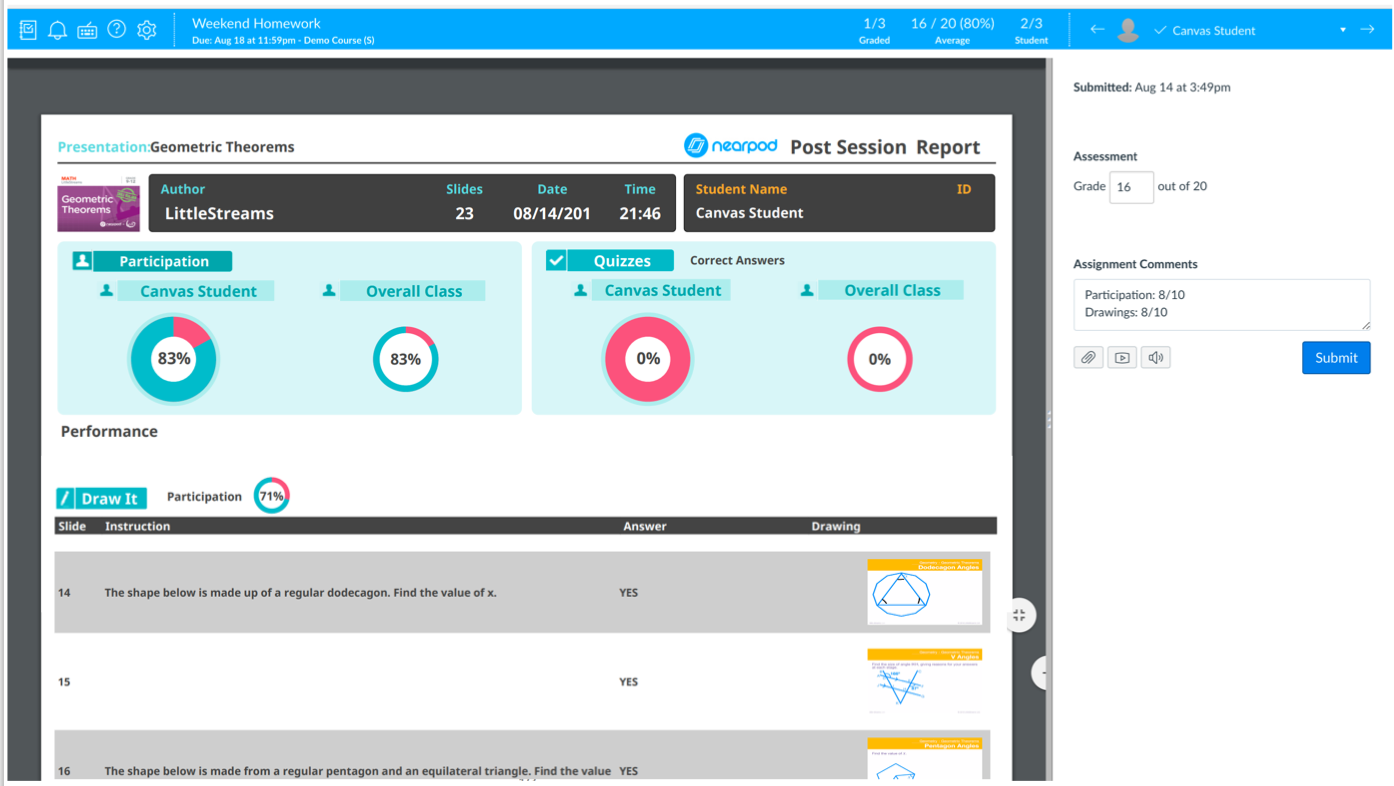Click the mute notifications bell icon
The height and width of the screenshot is (786, 1394).
coord(56,28)
